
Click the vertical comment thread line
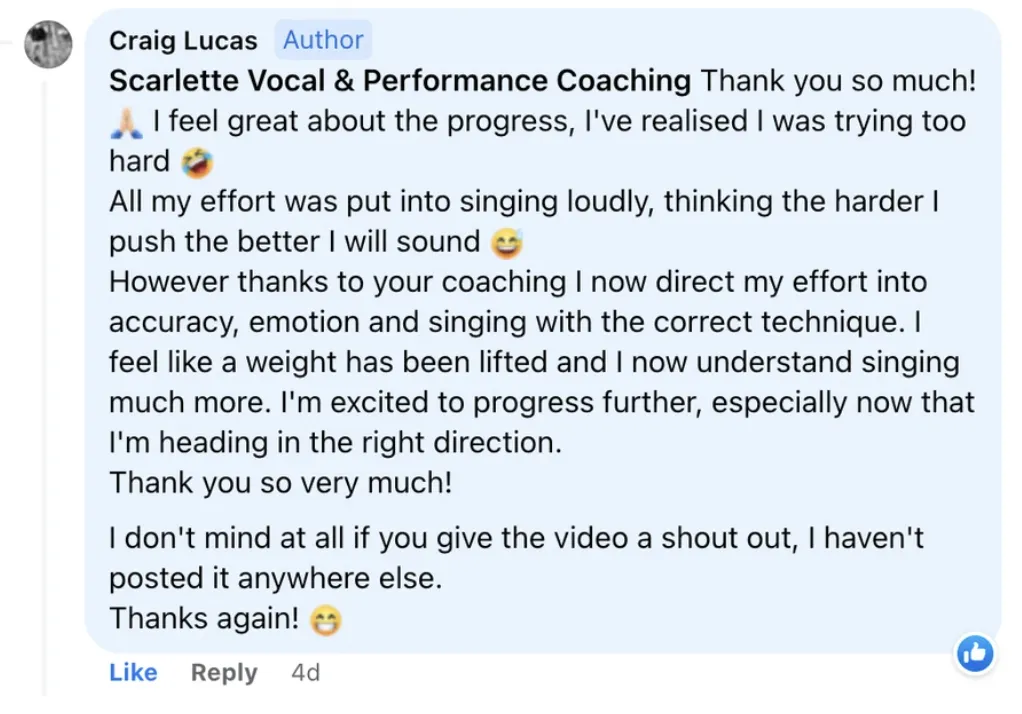coord(45,400)
